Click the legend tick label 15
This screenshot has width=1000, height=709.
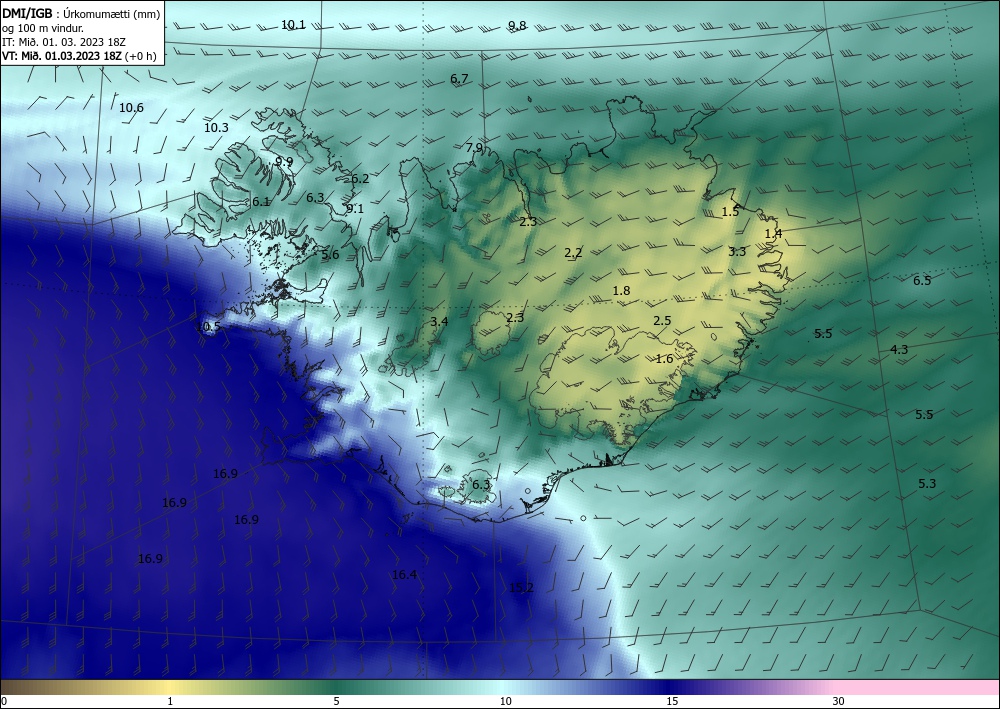[672, 701]
